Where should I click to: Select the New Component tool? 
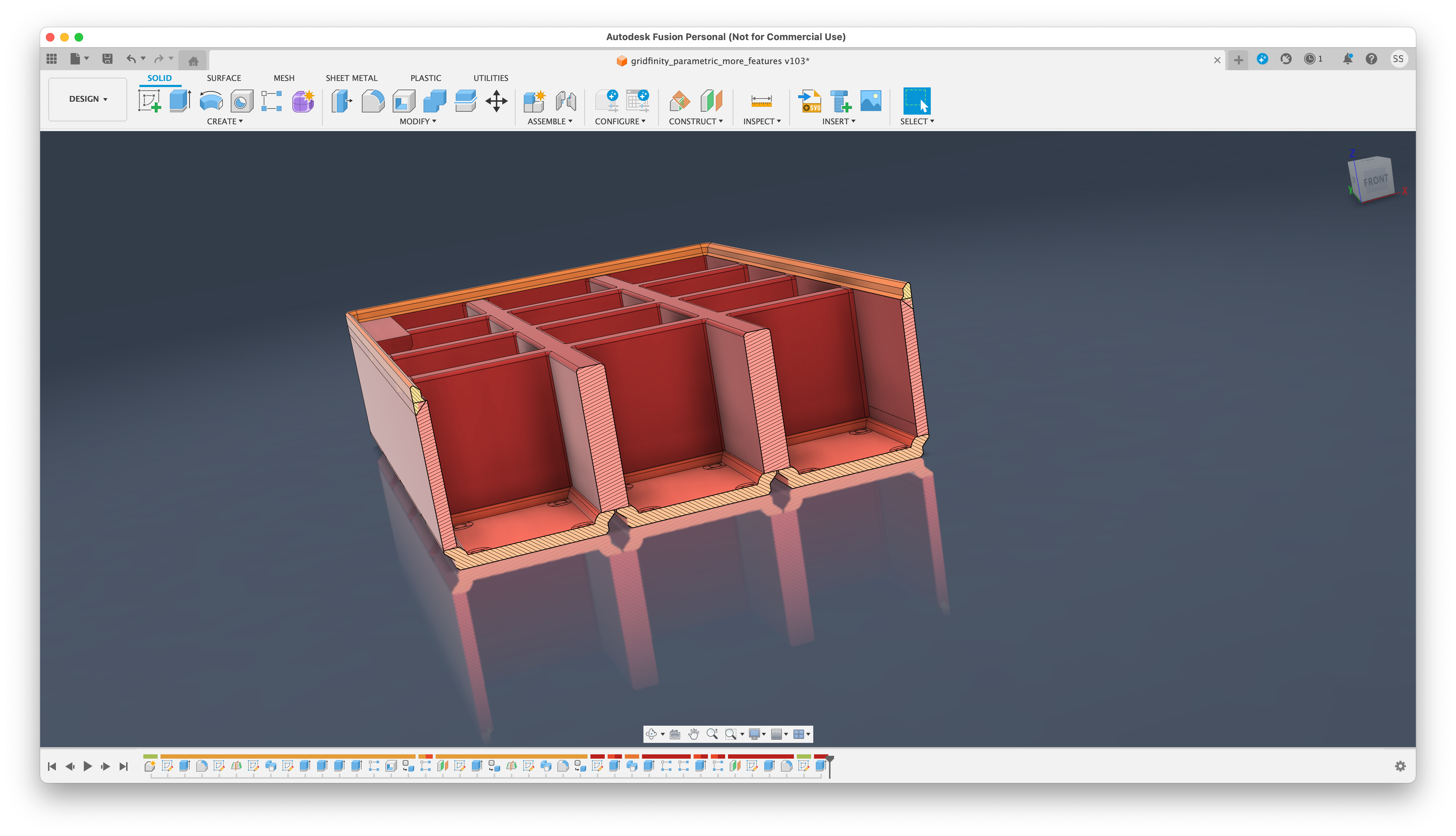click(535, 101)
